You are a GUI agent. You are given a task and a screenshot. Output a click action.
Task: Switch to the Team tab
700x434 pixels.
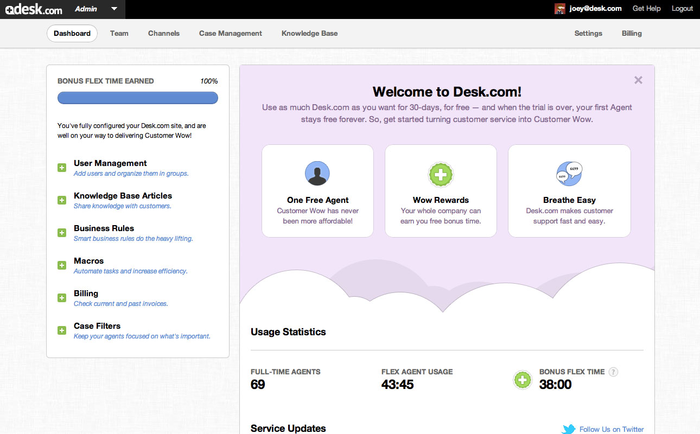coord(119,33)
